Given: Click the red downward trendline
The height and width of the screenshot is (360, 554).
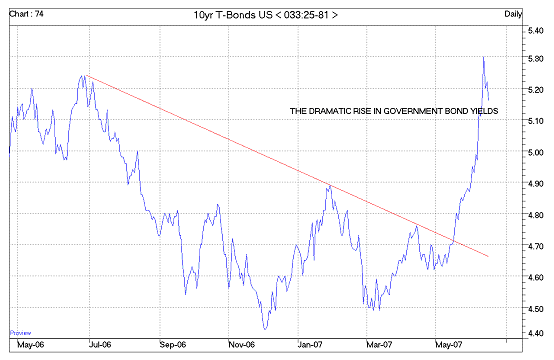Looking at the screenshot, I should coord(287,166).
